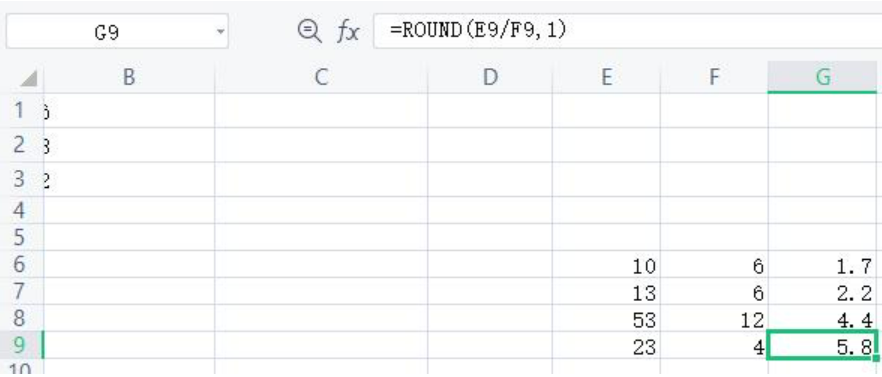Viewport: 882px width, 377px height.
Task: Open the fx insert function dialog
Action: 348,32
